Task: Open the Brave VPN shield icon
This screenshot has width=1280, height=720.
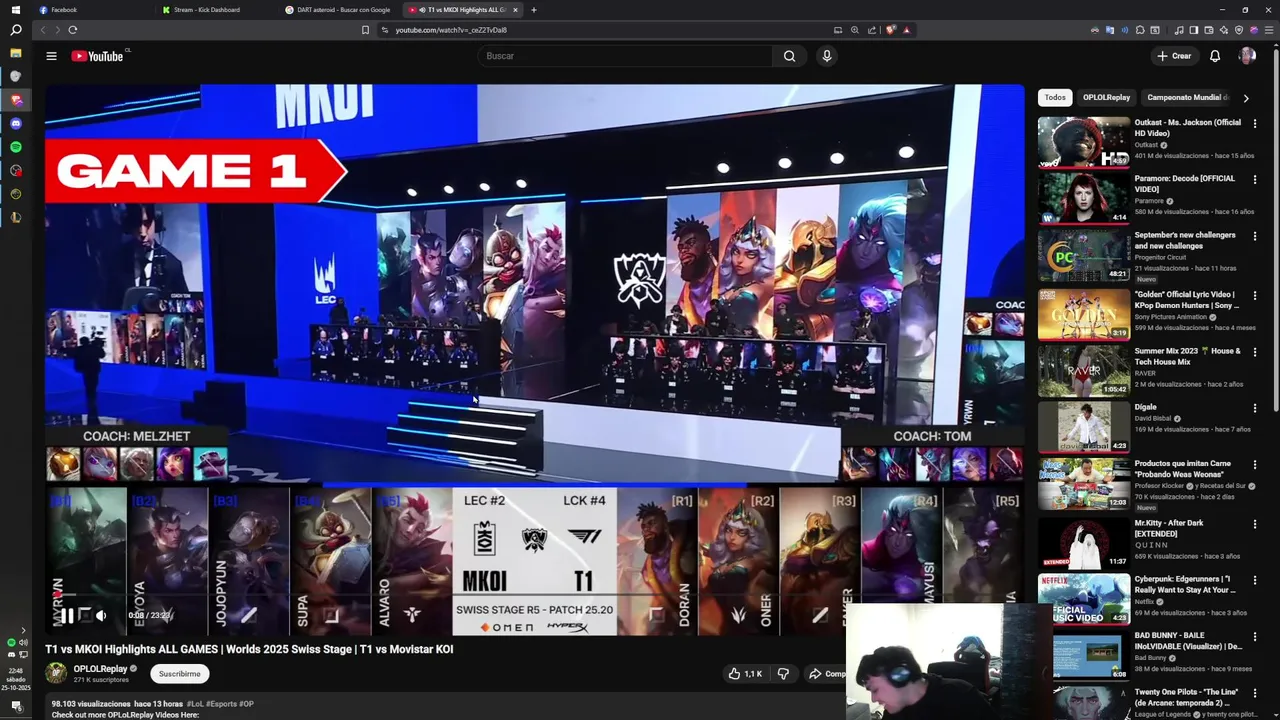Action: [x=1239, y=30]
